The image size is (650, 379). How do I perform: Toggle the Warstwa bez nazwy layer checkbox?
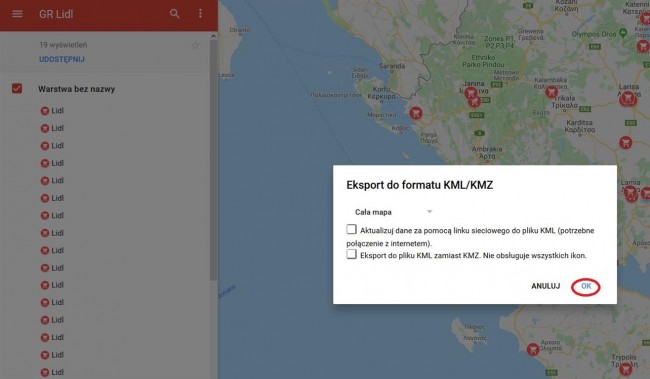(x=17, y=88)
